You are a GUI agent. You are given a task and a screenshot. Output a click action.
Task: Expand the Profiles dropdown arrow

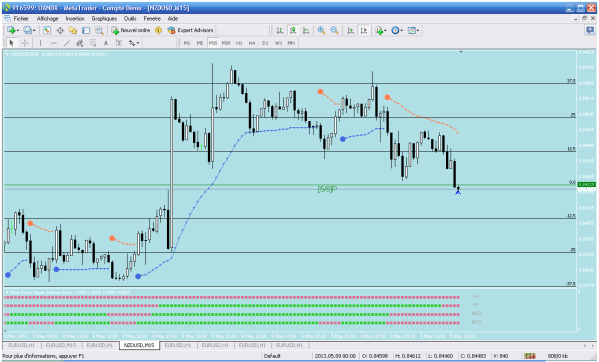(34, 31)
